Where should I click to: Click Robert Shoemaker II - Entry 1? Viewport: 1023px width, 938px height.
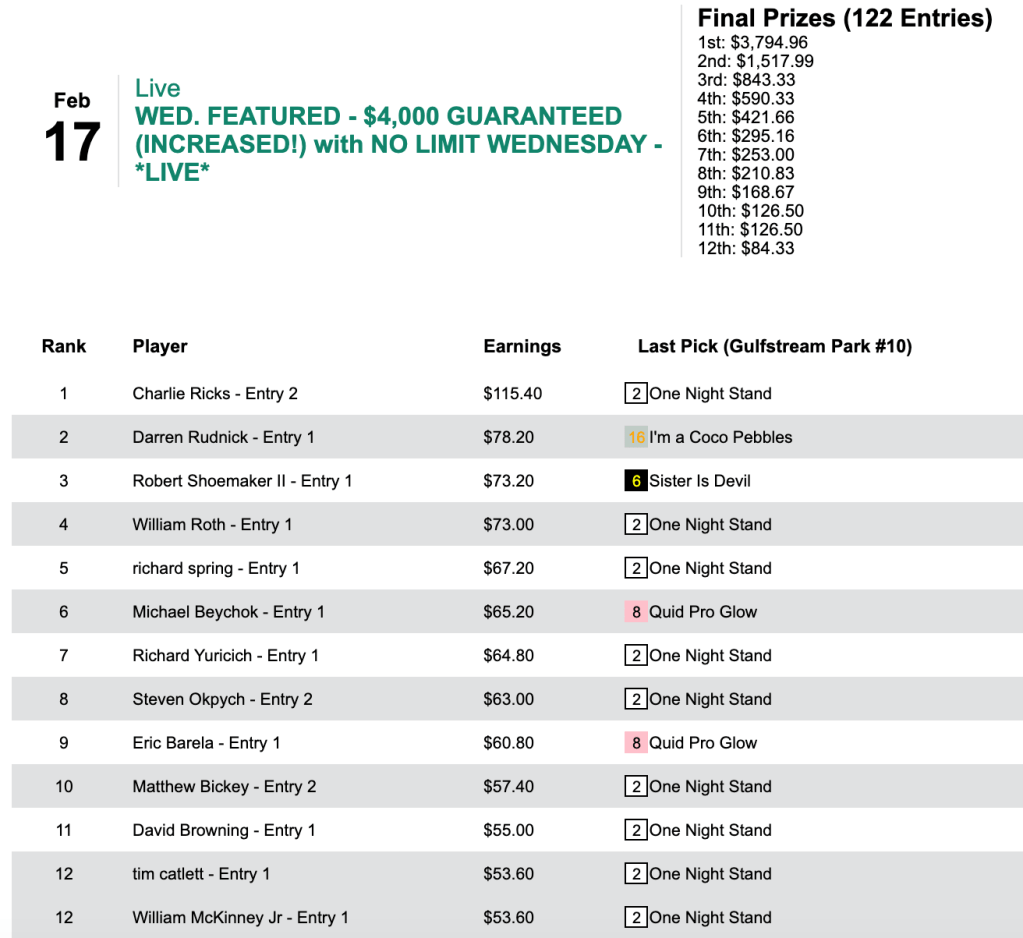coord(242,481)
